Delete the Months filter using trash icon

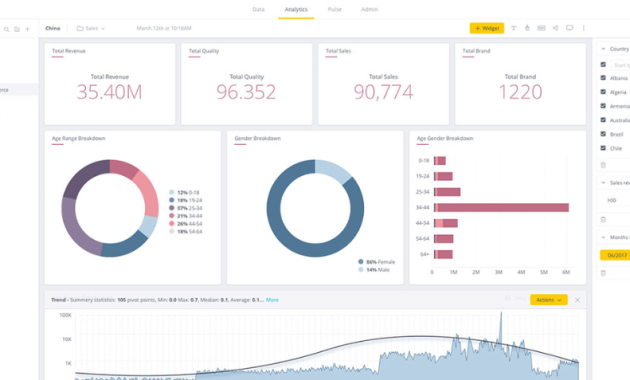pos(603,273)
